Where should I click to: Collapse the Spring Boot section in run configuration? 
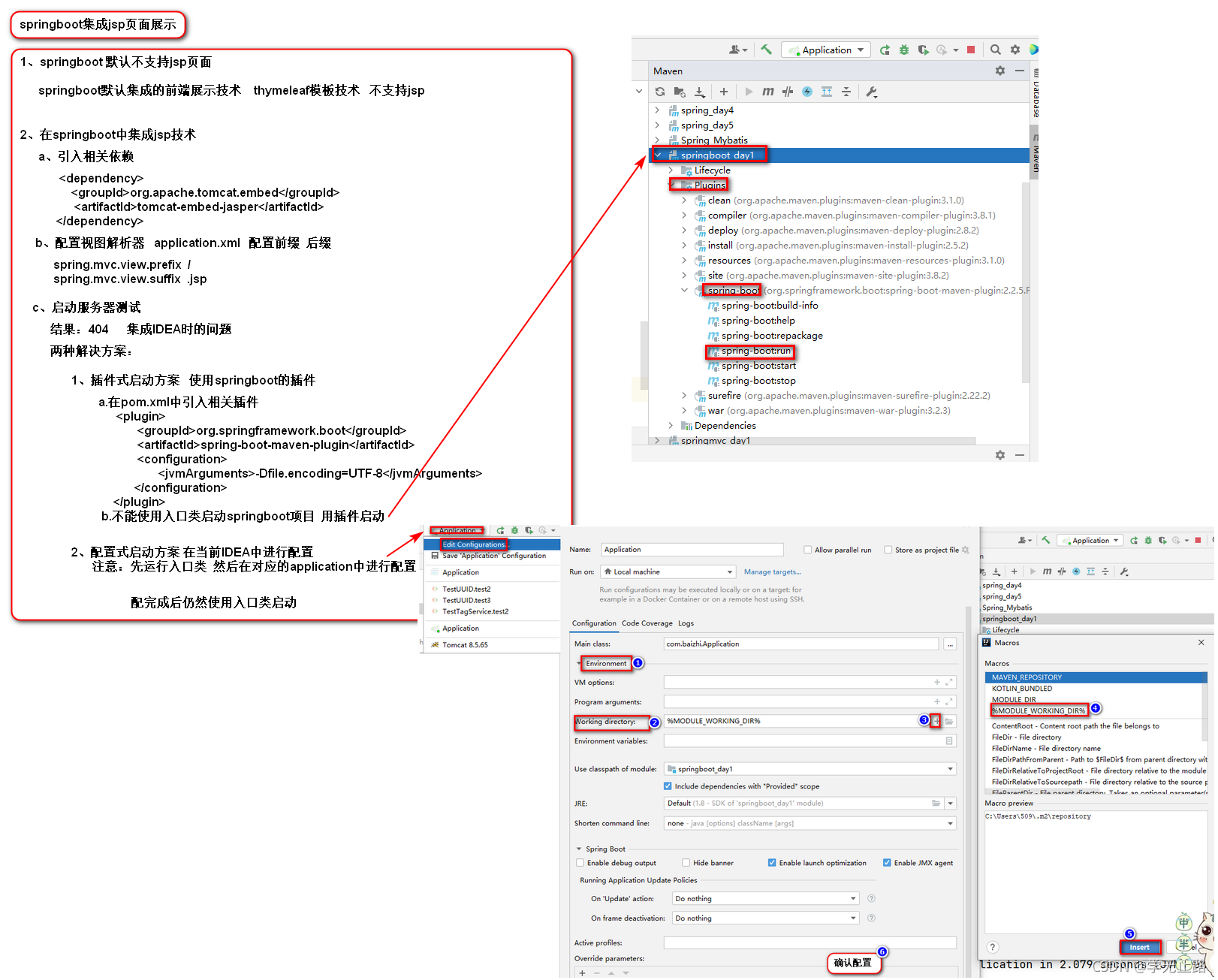pos(579,849)
